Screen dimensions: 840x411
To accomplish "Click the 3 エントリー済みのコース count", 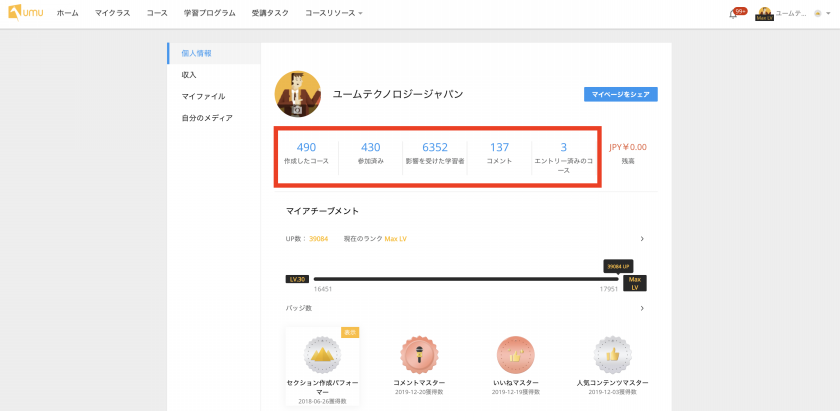I will click(x=564, y=158).
